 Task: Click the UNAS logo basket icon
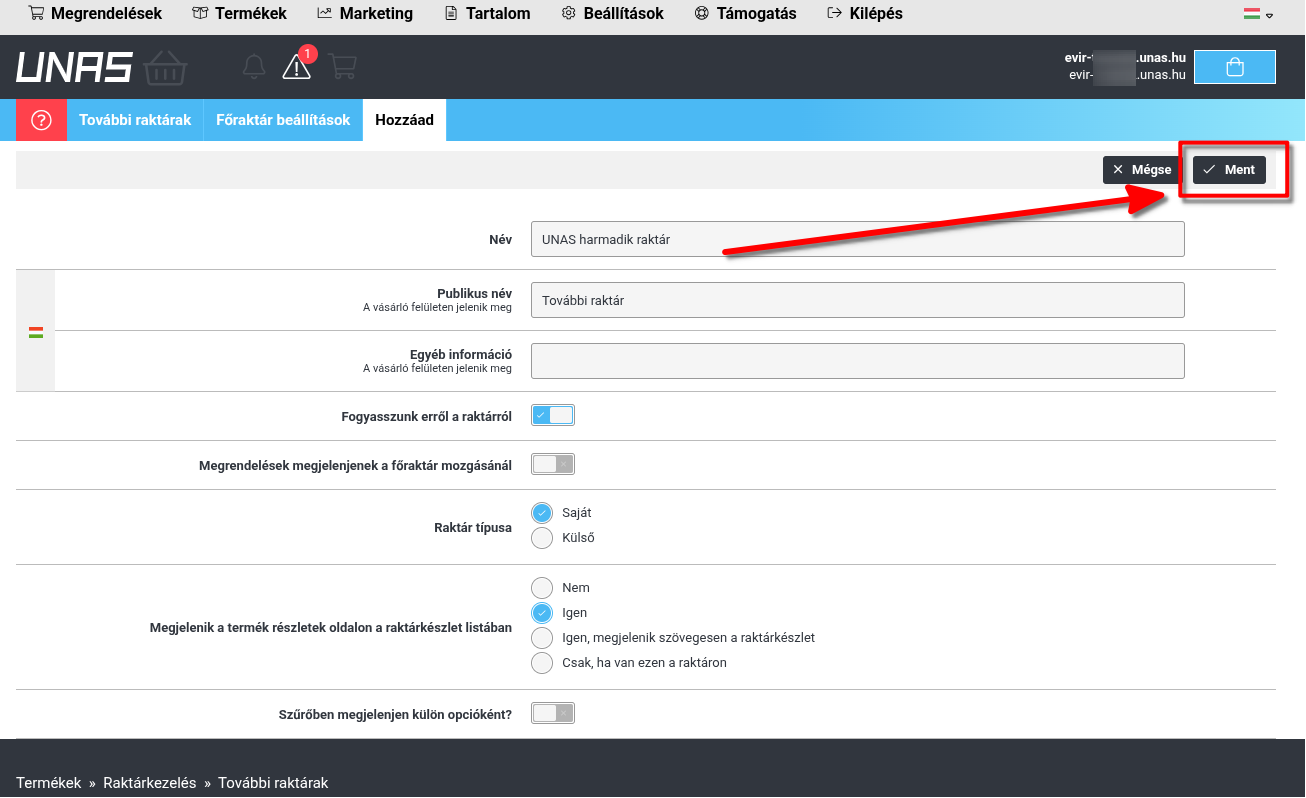pos(165,68)
